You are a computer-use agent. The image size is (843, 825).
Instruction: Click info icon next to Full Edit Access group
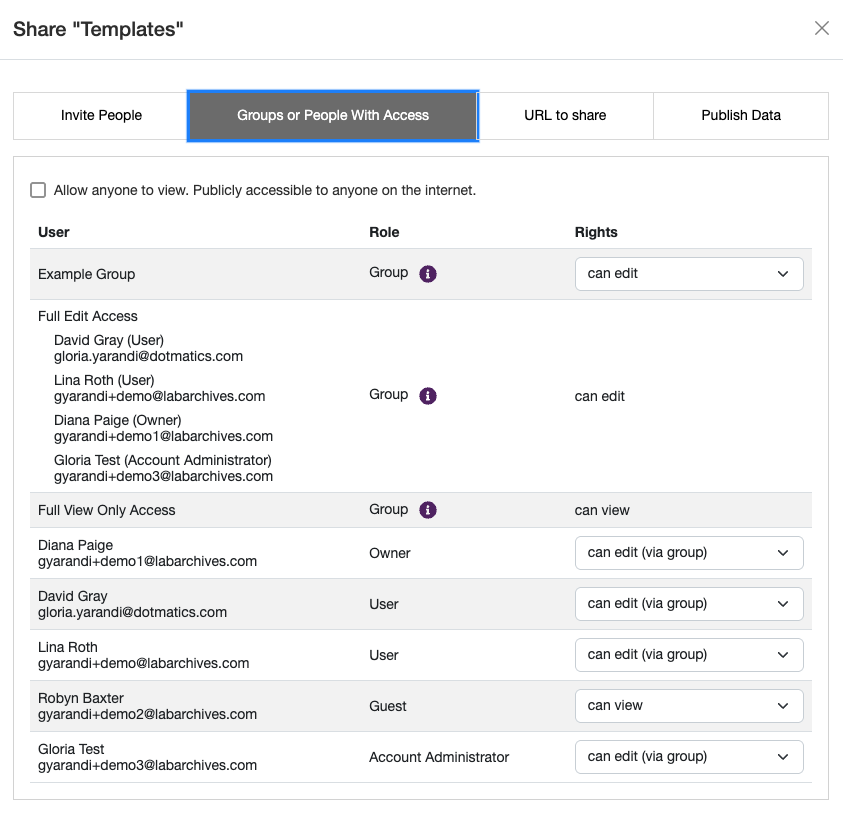click(426, 395)
